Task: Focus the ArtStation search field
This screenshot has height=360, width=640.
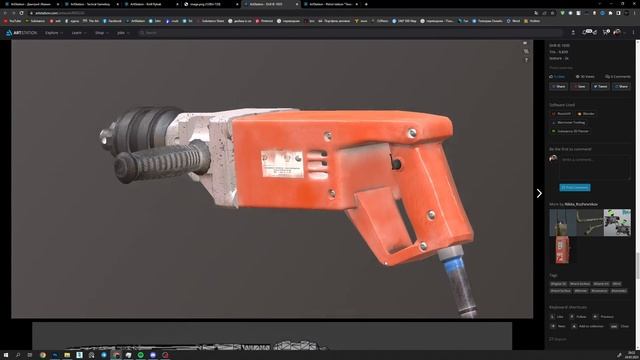Action: [351, 33]
